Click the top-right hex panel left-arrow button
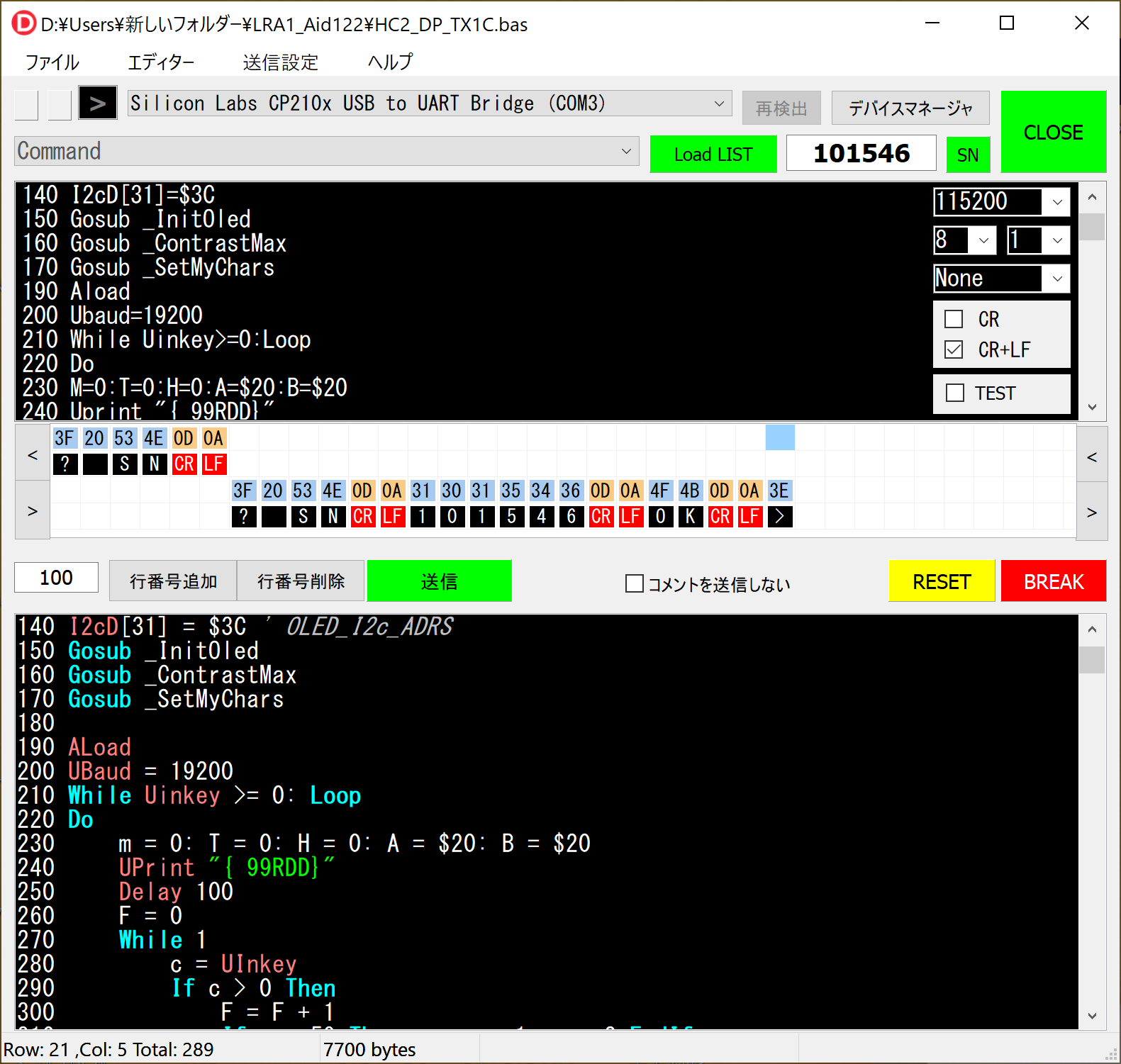Image resolution: width=1121 pixels, height=1064 pixels. [1091, 457]
